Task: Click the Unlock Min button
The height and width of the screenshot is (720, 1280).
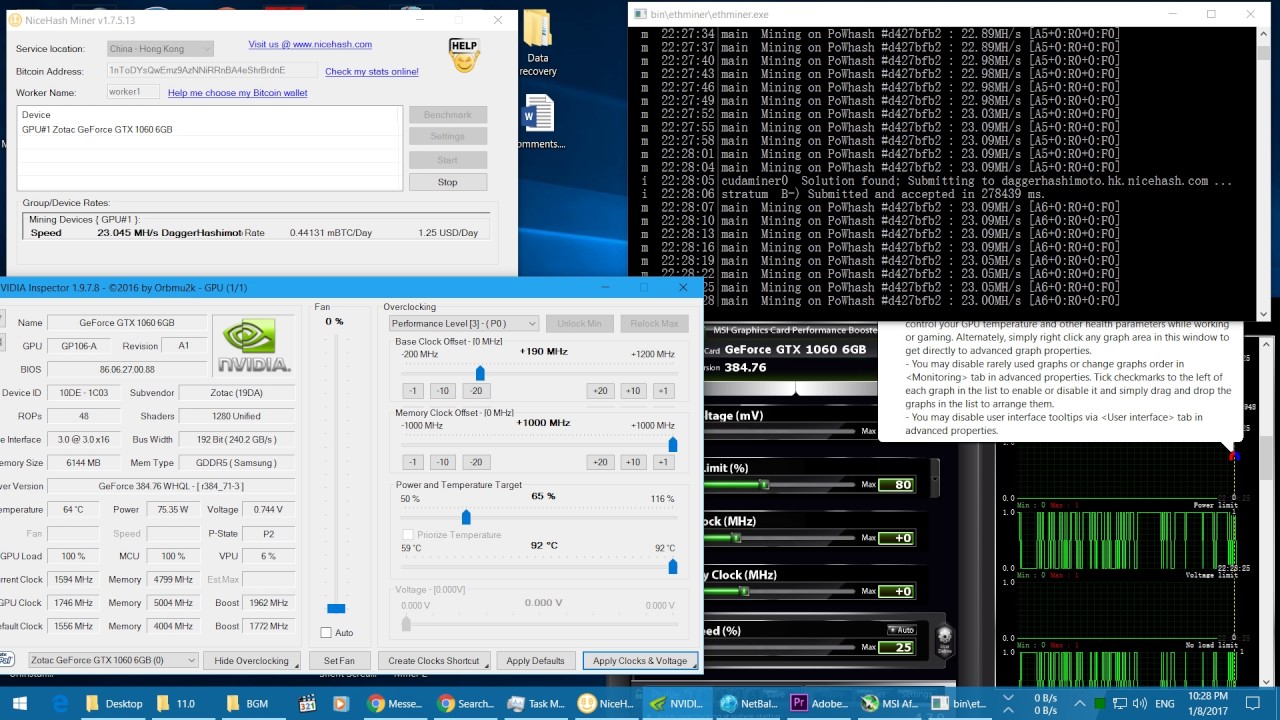Action: 579,323
